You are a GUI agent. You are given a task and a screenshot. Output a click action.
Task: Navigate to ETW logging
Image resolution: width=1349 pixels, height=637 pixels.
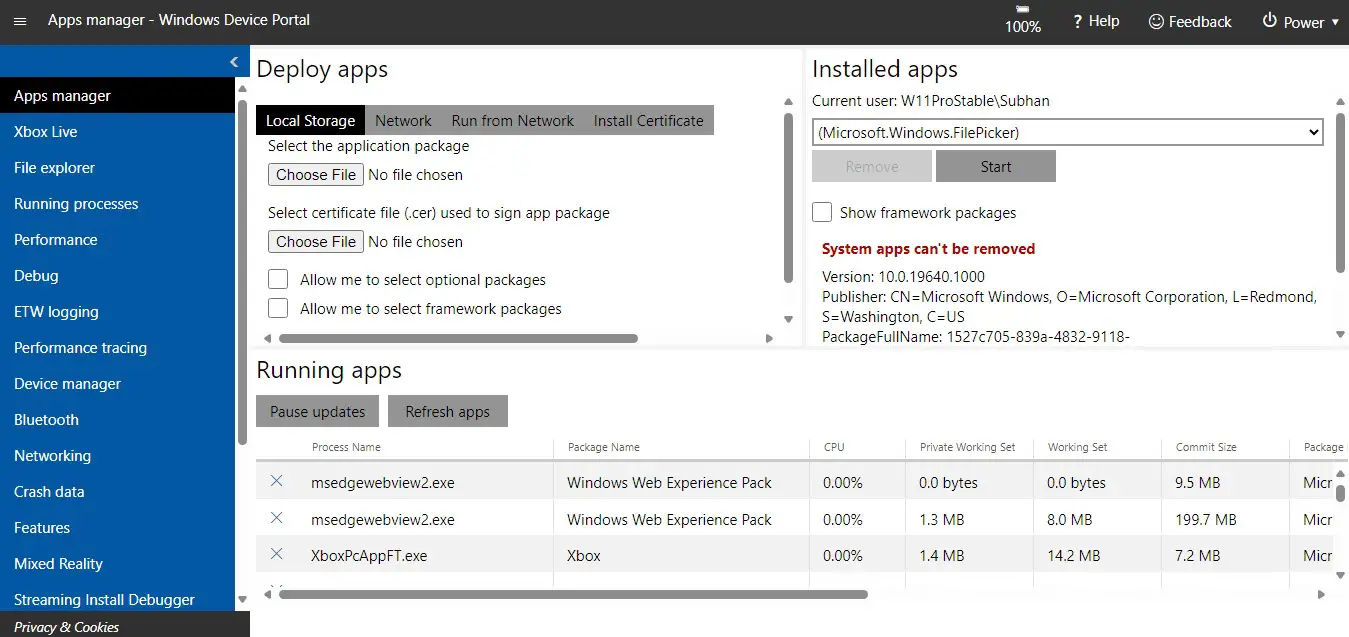117,312
